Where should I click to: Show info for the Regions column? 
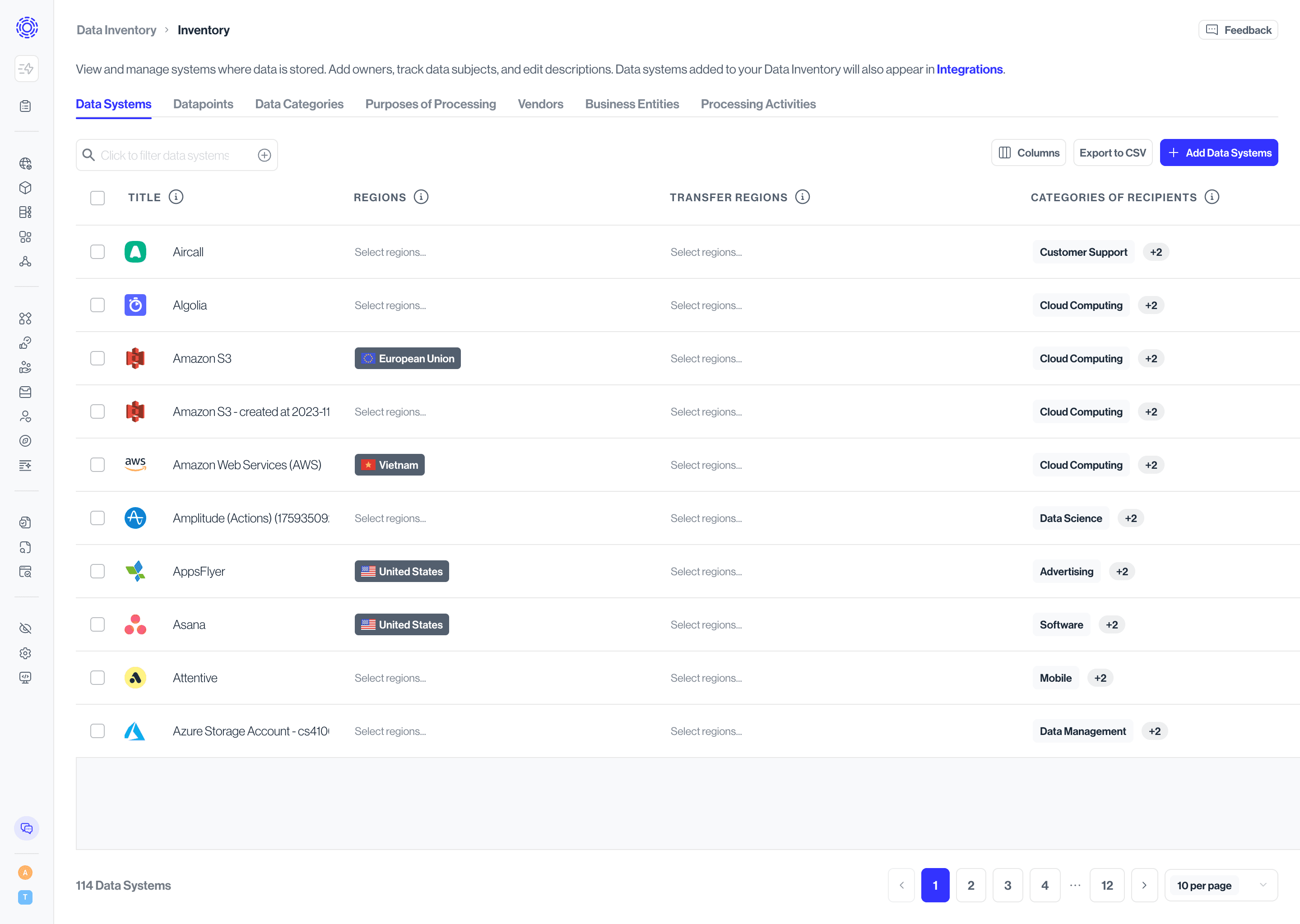[421, 197]
